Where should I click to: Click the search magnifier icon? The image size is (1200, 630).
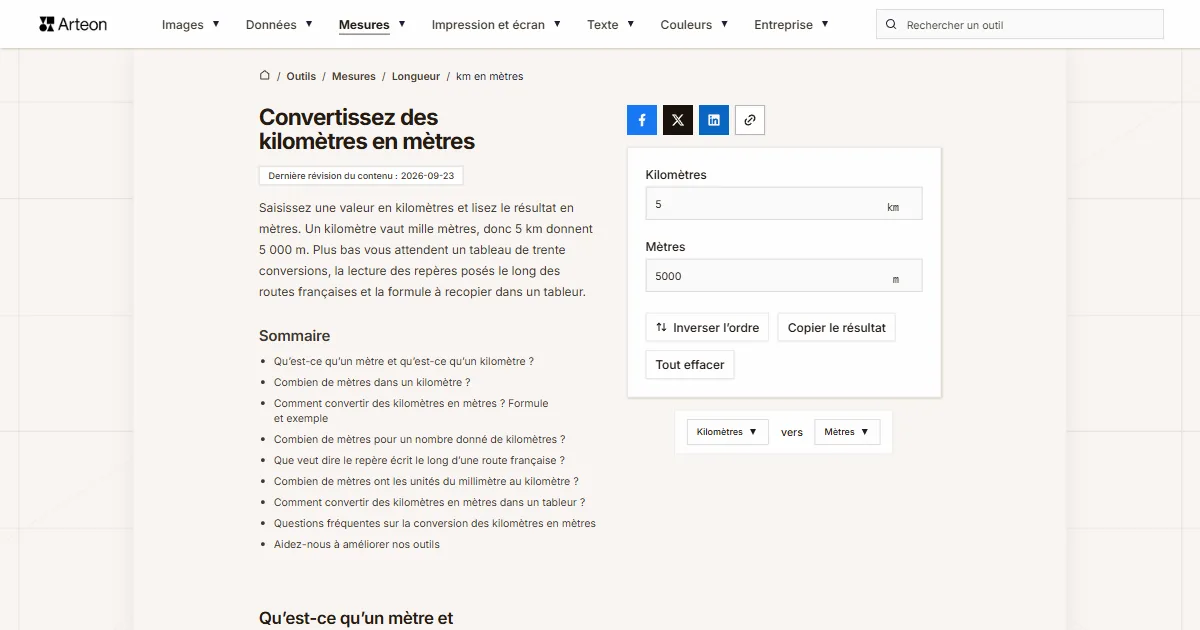click(x=891, y=24)
